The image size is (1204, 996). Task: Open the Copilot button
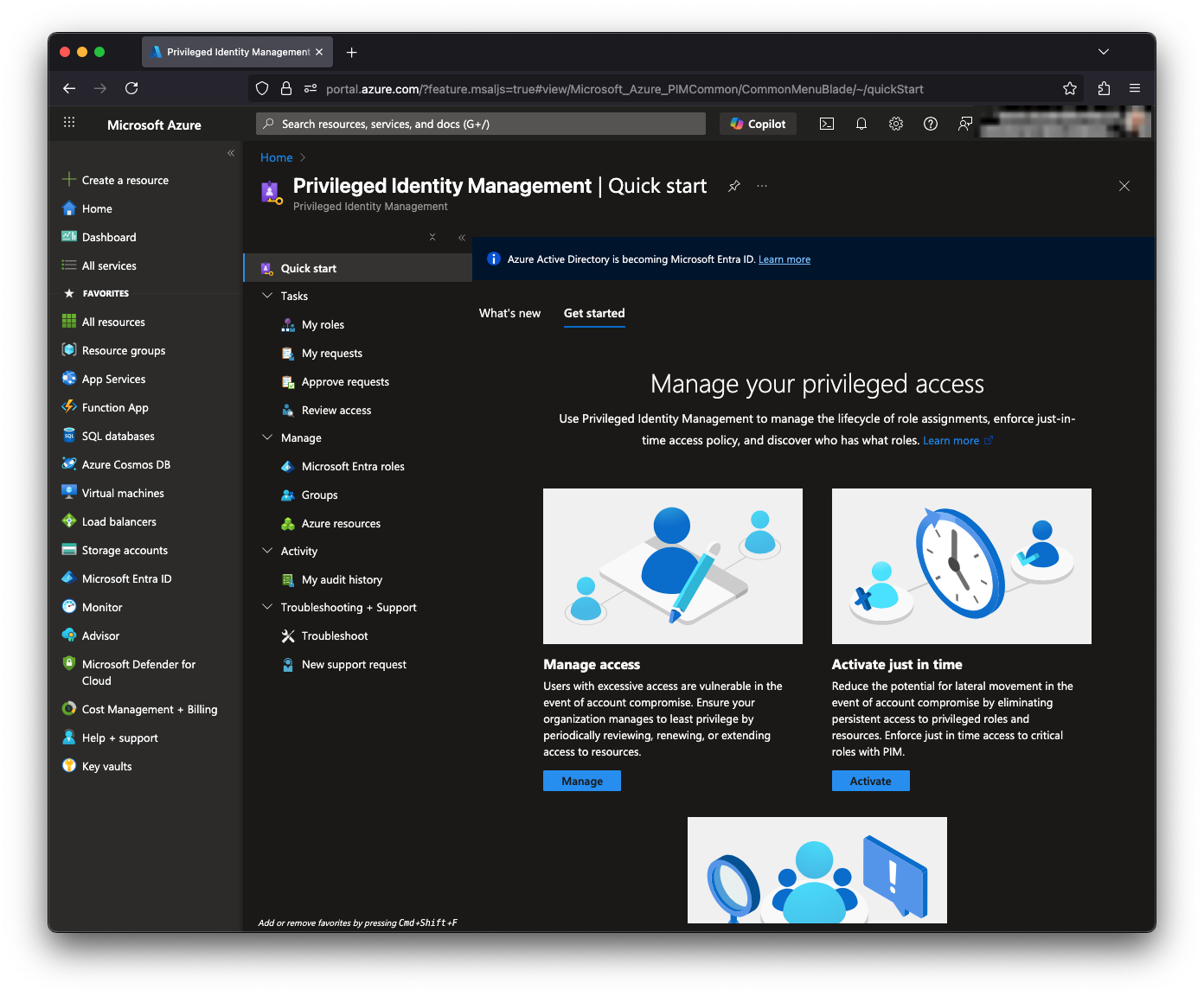click(x=758, y=124)
